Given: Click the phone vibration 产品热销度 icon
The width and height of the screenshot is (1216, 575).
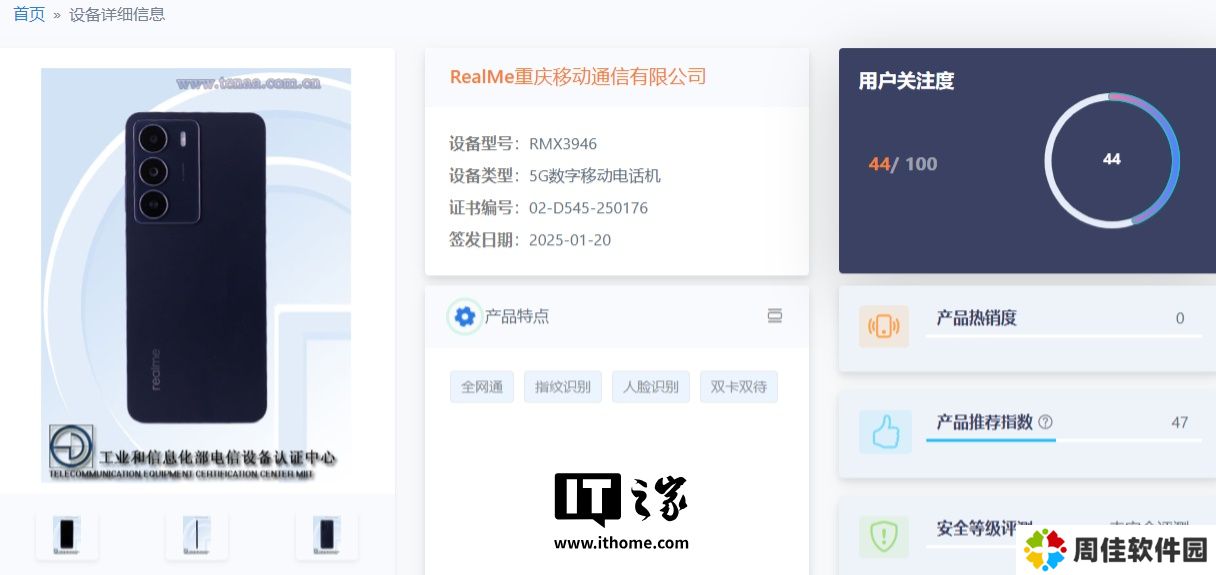Looking at the screenshot, I should click(884, 327).
